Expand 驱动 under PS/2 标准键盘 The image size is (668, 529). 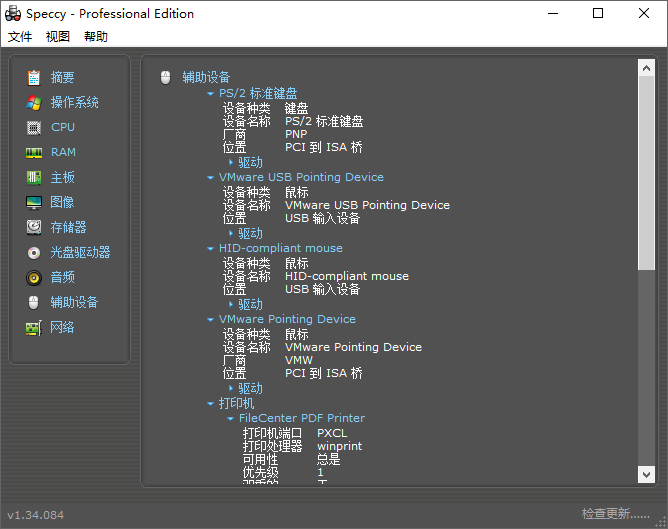pyautogui.click(x=230, y=162)
